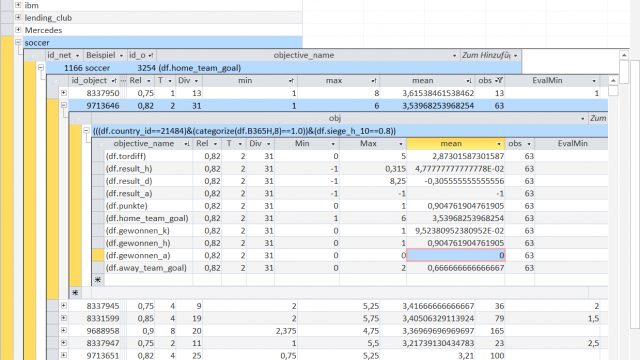Expand row 8331599
Screen dimensions: 640x360
[x=64, y=318]
